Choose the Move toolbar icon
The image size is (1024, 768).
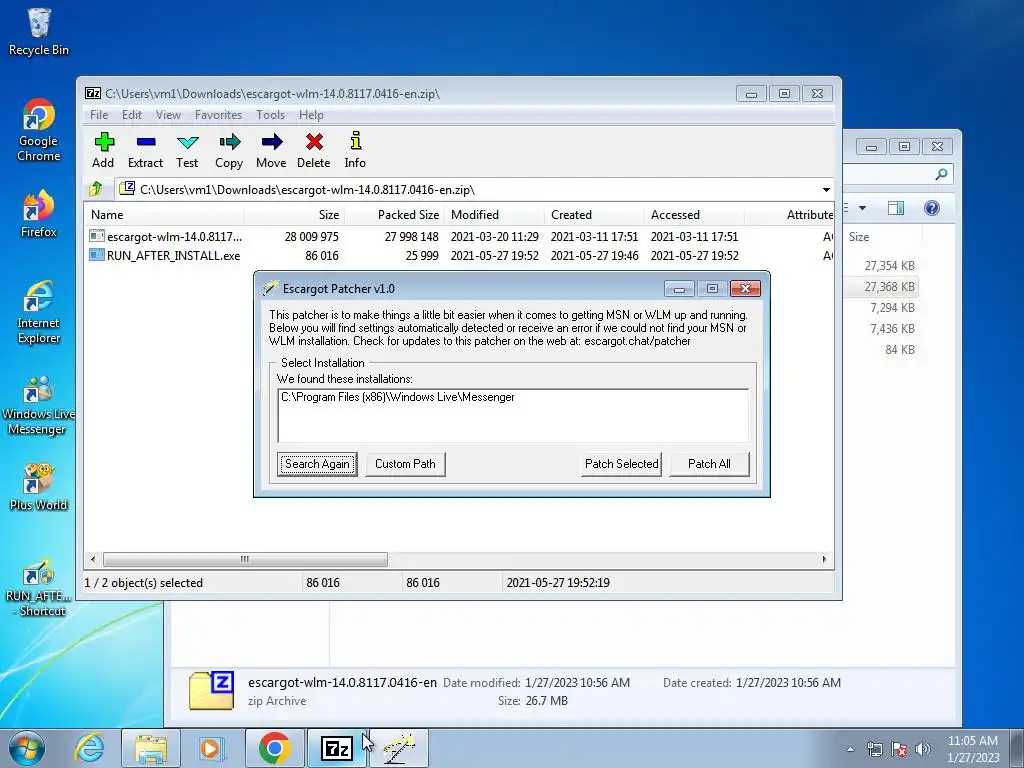coord(271,150)
